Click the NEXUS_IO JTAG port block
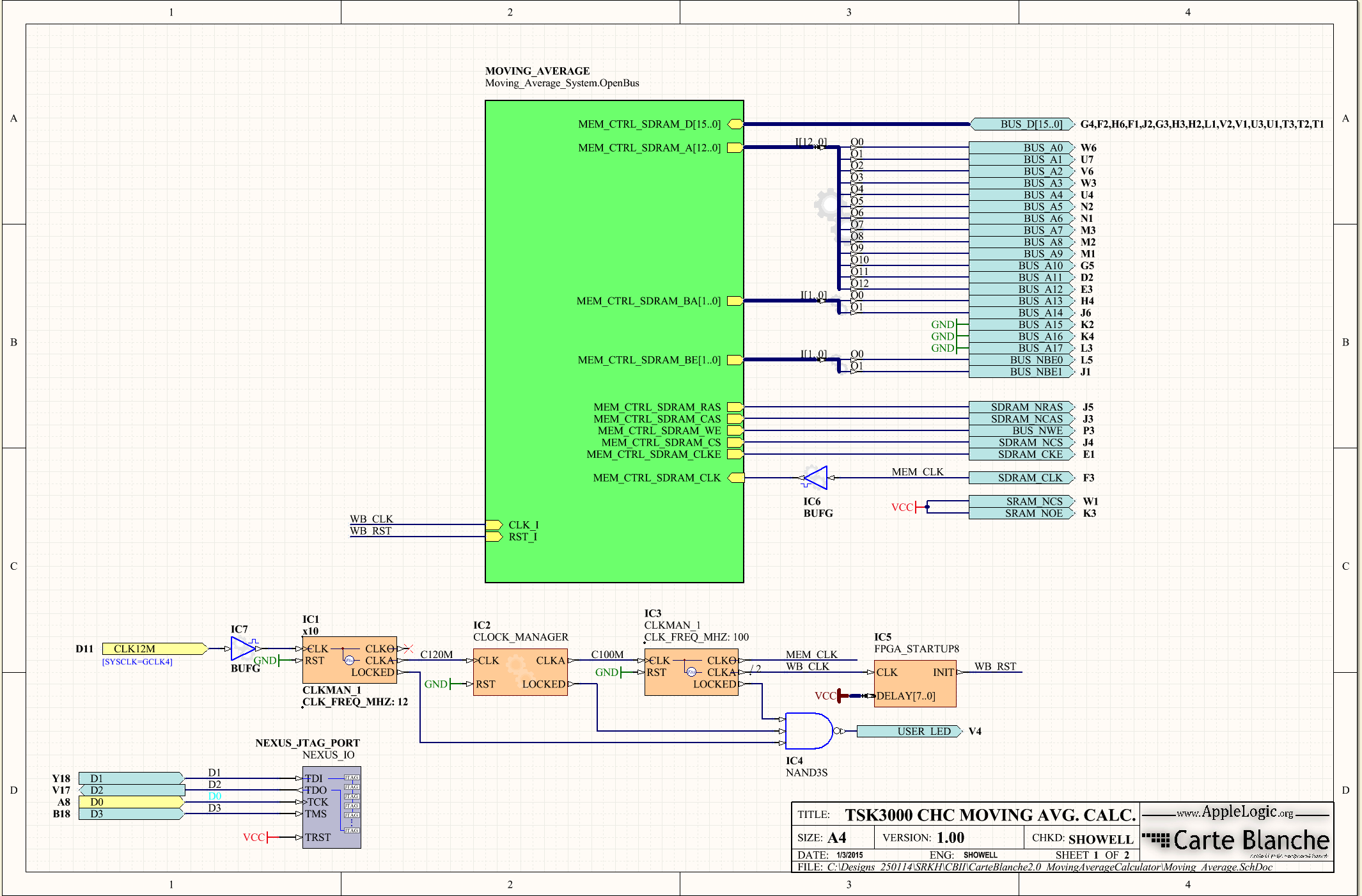The width and height of the screenshot is (1362, 896). pyautogui.click(x=331, y=807)
